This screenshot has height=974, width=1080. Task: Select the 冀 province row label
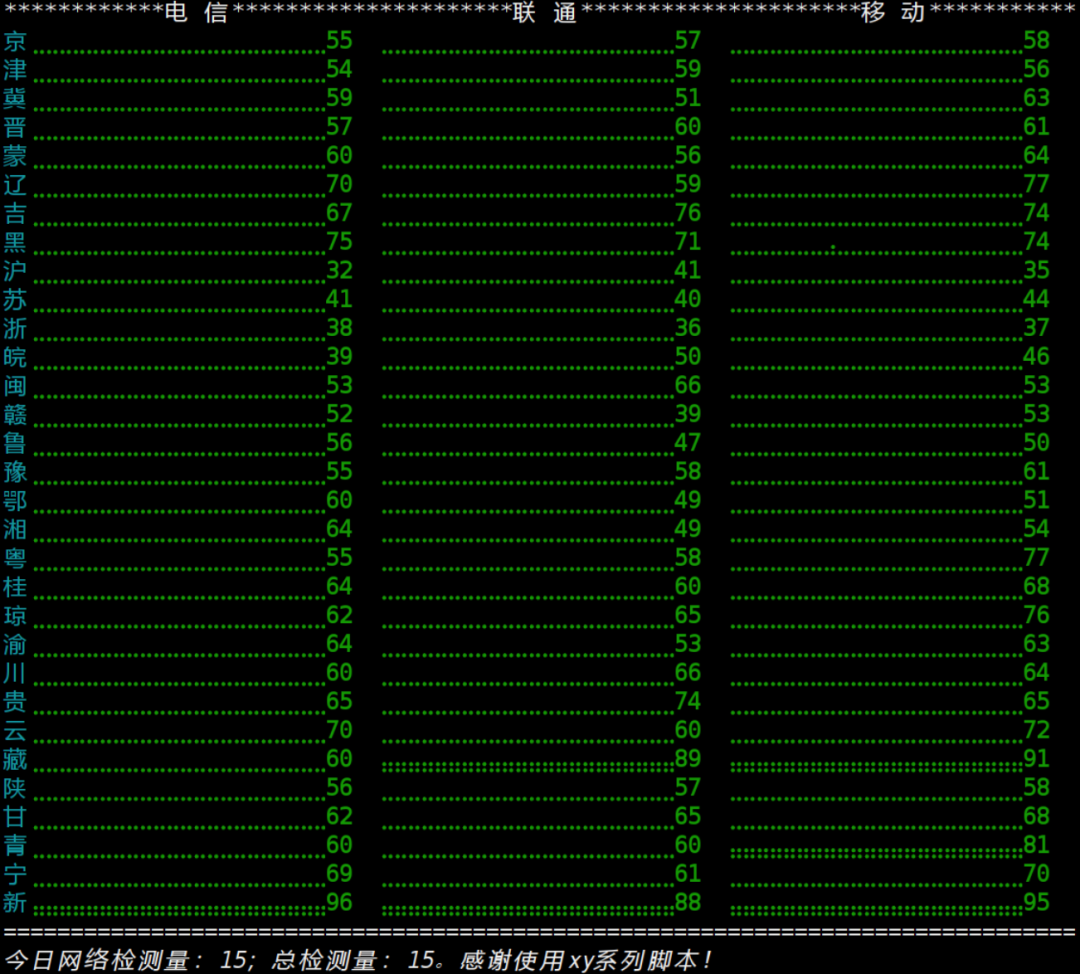pos(15,99)
